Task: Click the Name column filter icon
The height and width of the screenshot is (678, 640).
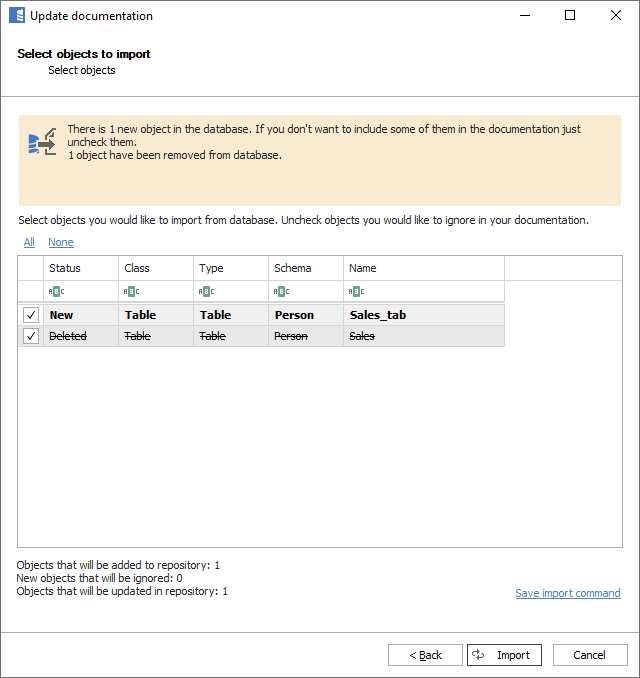Action: coord(356,291)
